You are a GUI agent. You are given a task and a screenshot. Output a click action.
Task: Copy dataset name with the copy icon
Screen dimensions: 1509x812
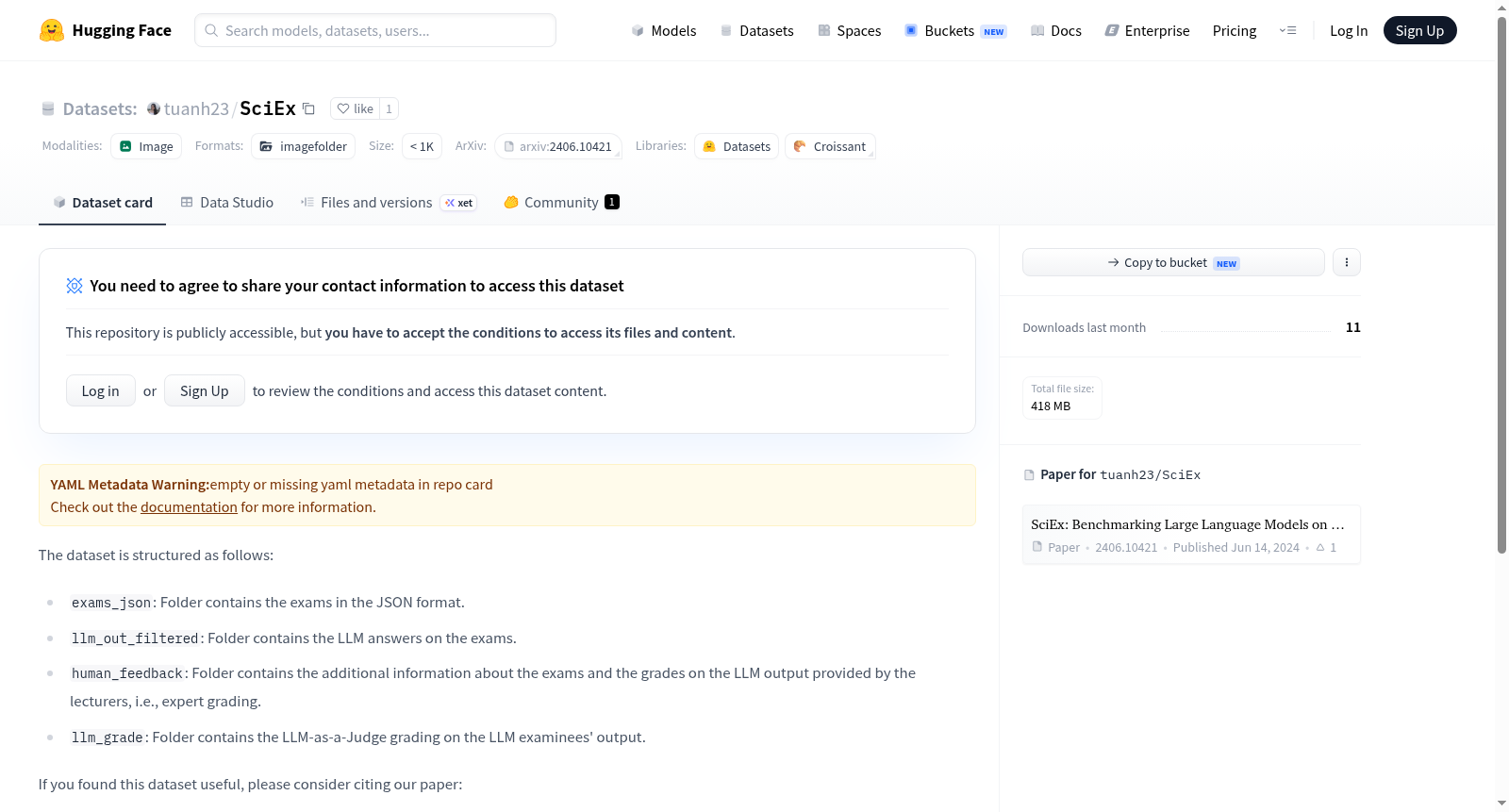click(308, 108)
